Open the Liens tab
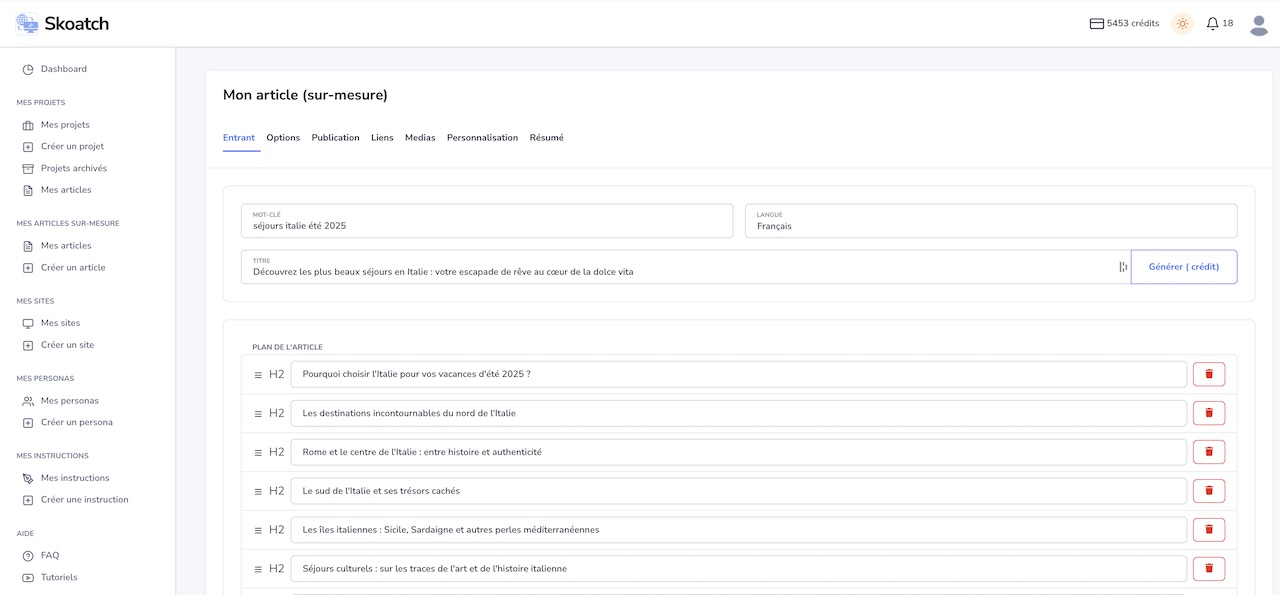 click(x=382, y=138)
